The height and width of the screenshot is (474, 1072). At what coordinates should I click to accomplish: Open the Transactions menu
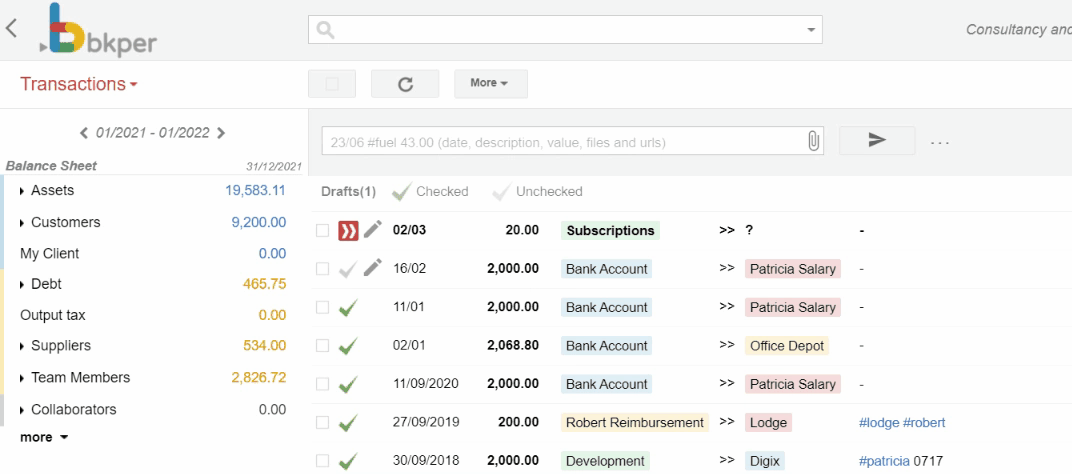point(79,84)
